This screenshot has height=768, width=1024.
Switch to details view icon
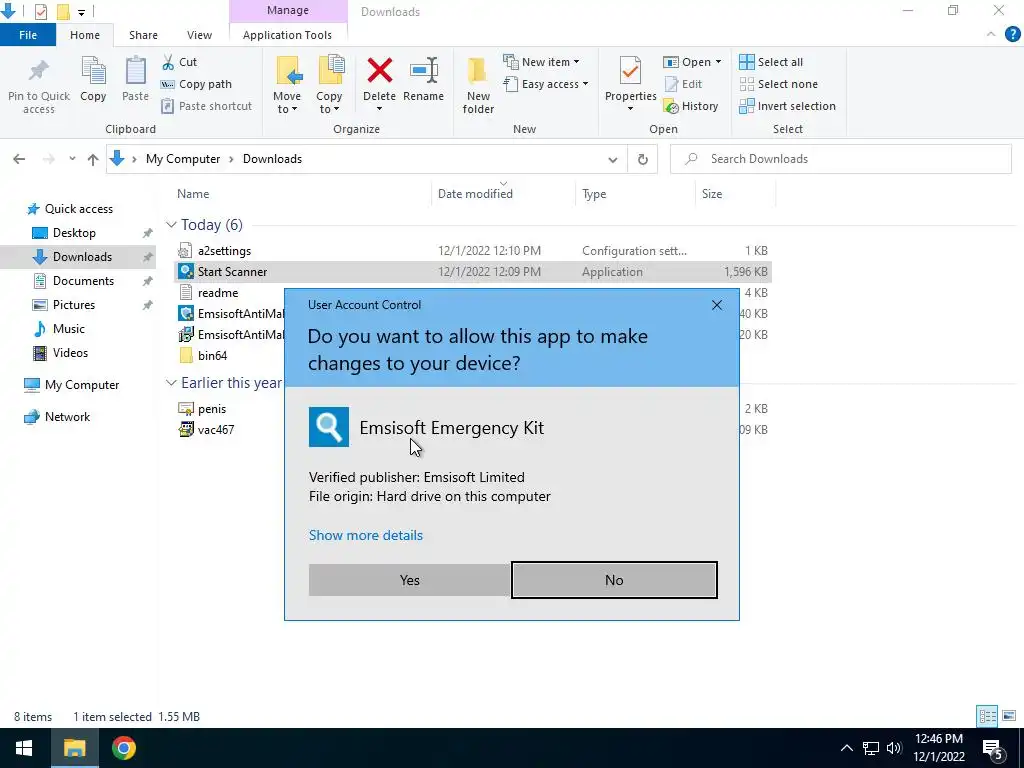(x=987, y=716)
